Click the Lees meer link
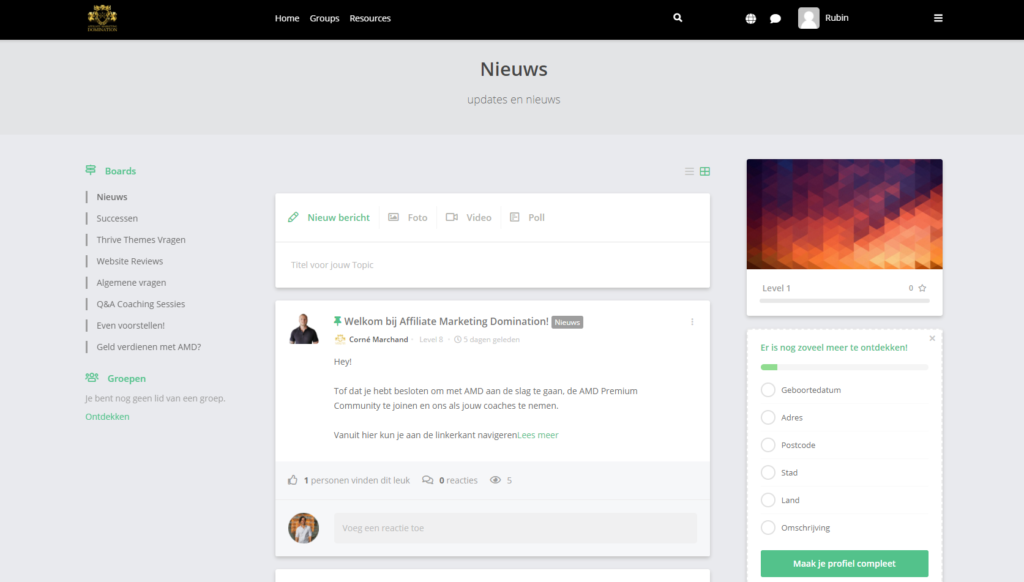 tap(538, 435)
